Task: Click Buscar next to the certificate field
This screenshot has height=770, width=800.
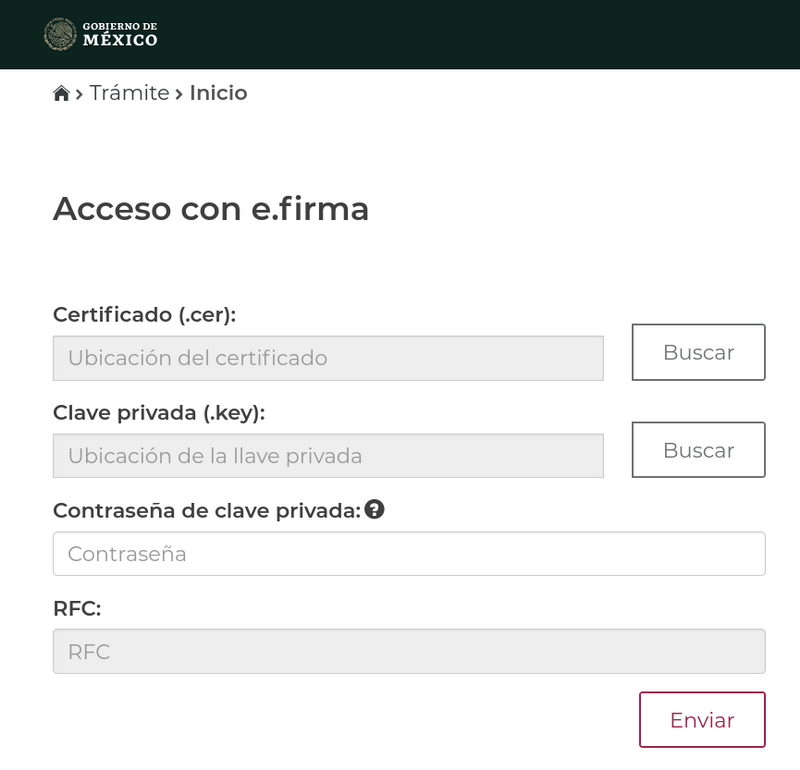Action: [698, 352]
